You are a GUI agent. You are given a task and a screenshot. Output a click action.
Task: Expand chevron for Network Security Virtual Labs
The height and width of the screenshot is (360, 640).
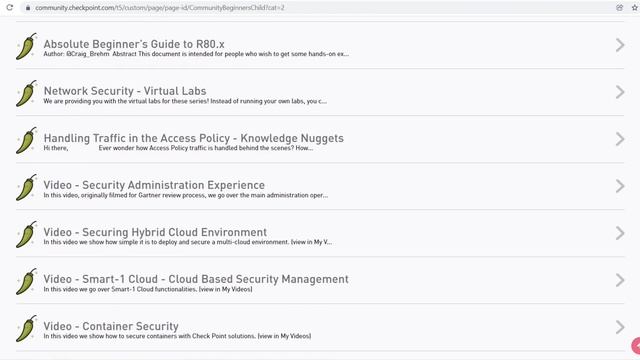coord(620,92)
